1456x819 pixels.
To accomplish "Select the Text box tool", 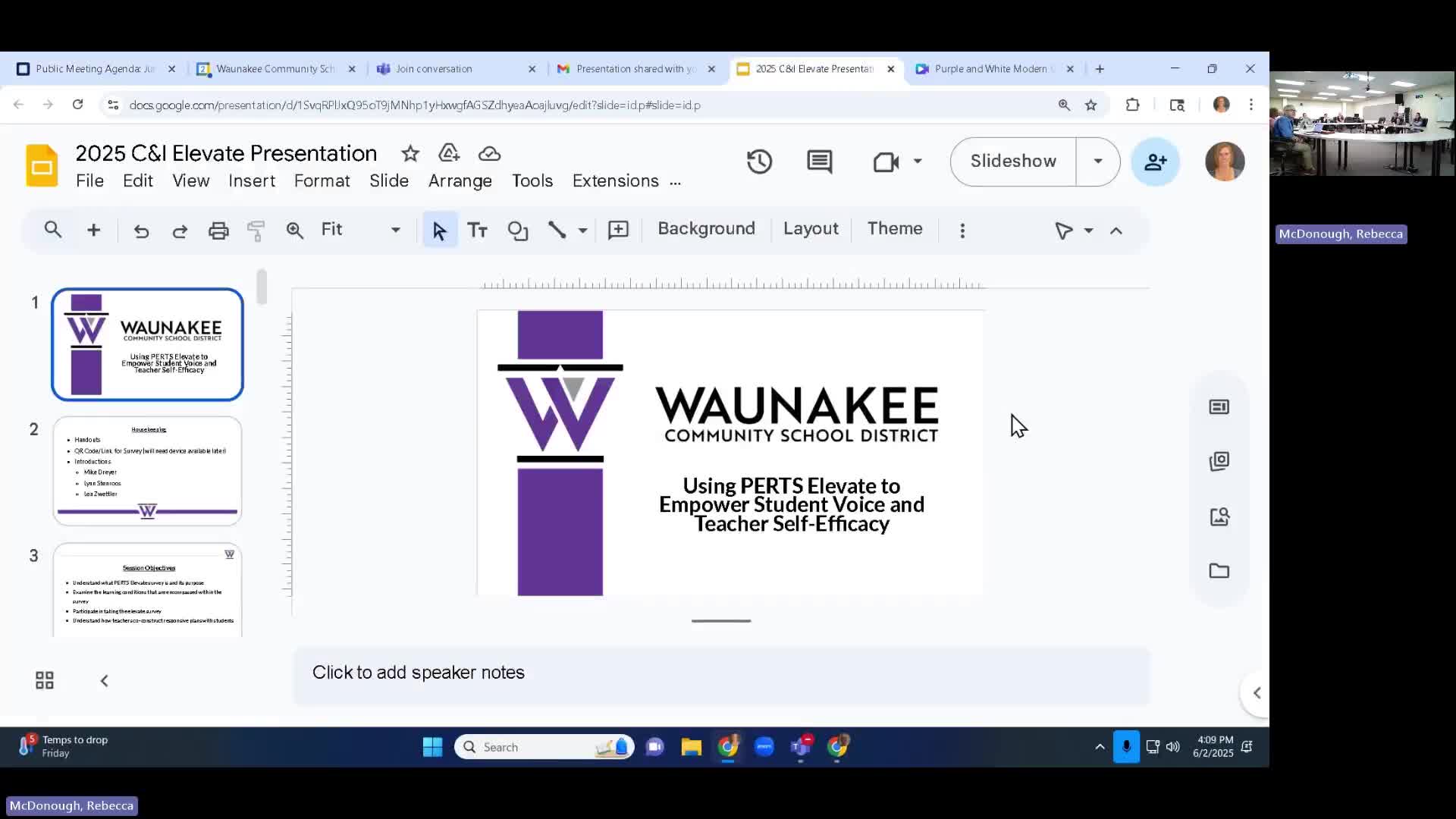I will 477,231.
